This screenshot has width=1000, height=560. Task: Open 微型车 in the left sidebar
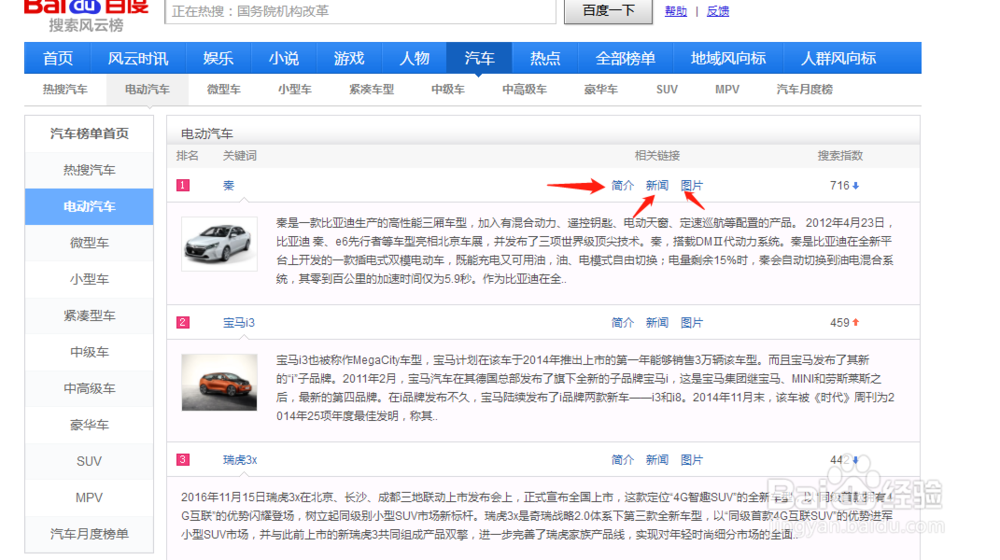(x=89, y=242)
